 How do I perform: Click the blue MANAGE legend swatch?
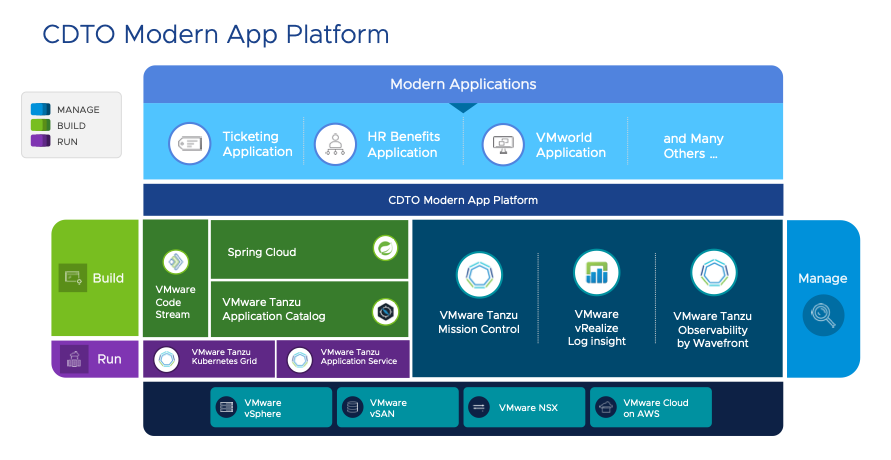pyautogui.click(x=40, y=109)
